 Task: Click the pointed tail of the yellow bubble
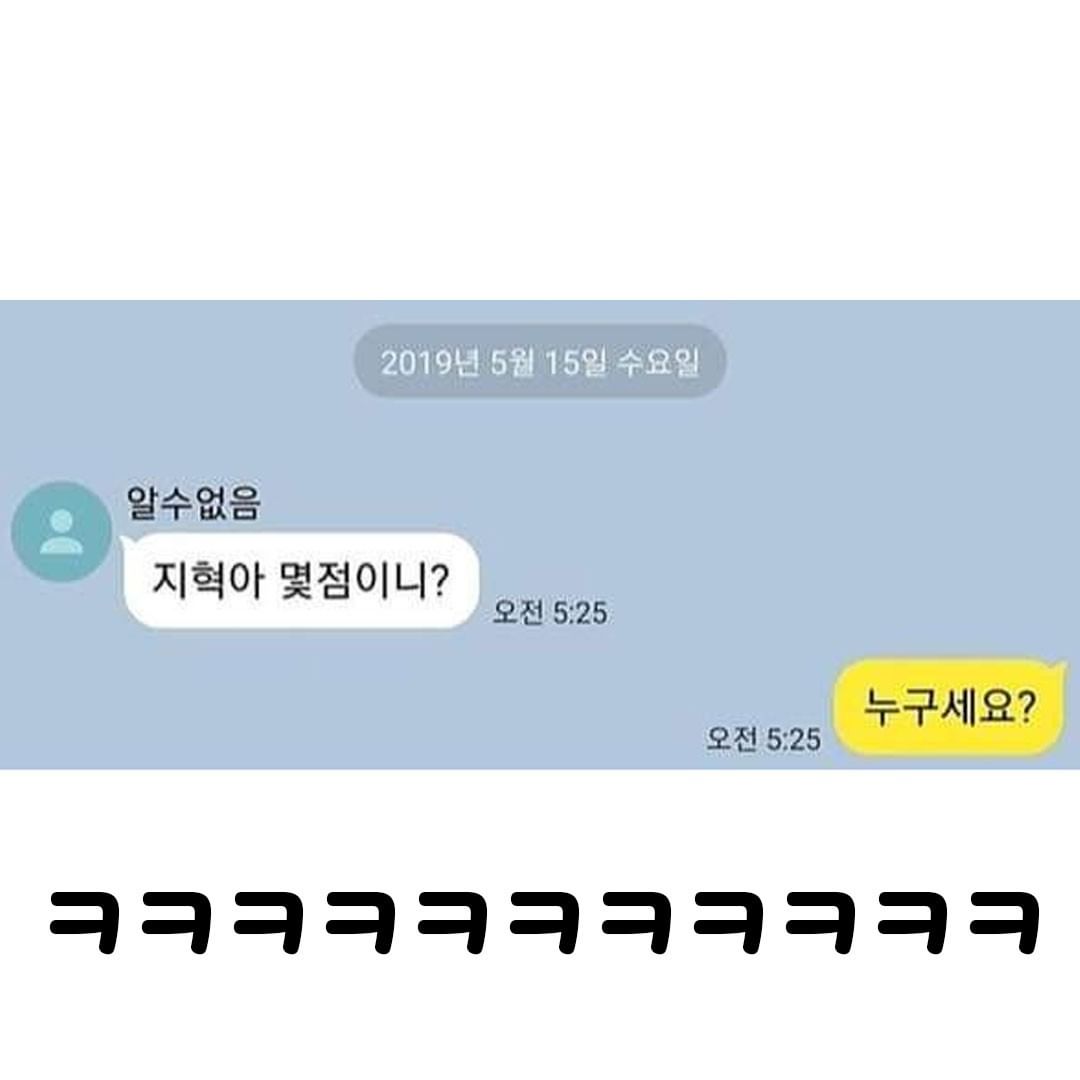1061,668
